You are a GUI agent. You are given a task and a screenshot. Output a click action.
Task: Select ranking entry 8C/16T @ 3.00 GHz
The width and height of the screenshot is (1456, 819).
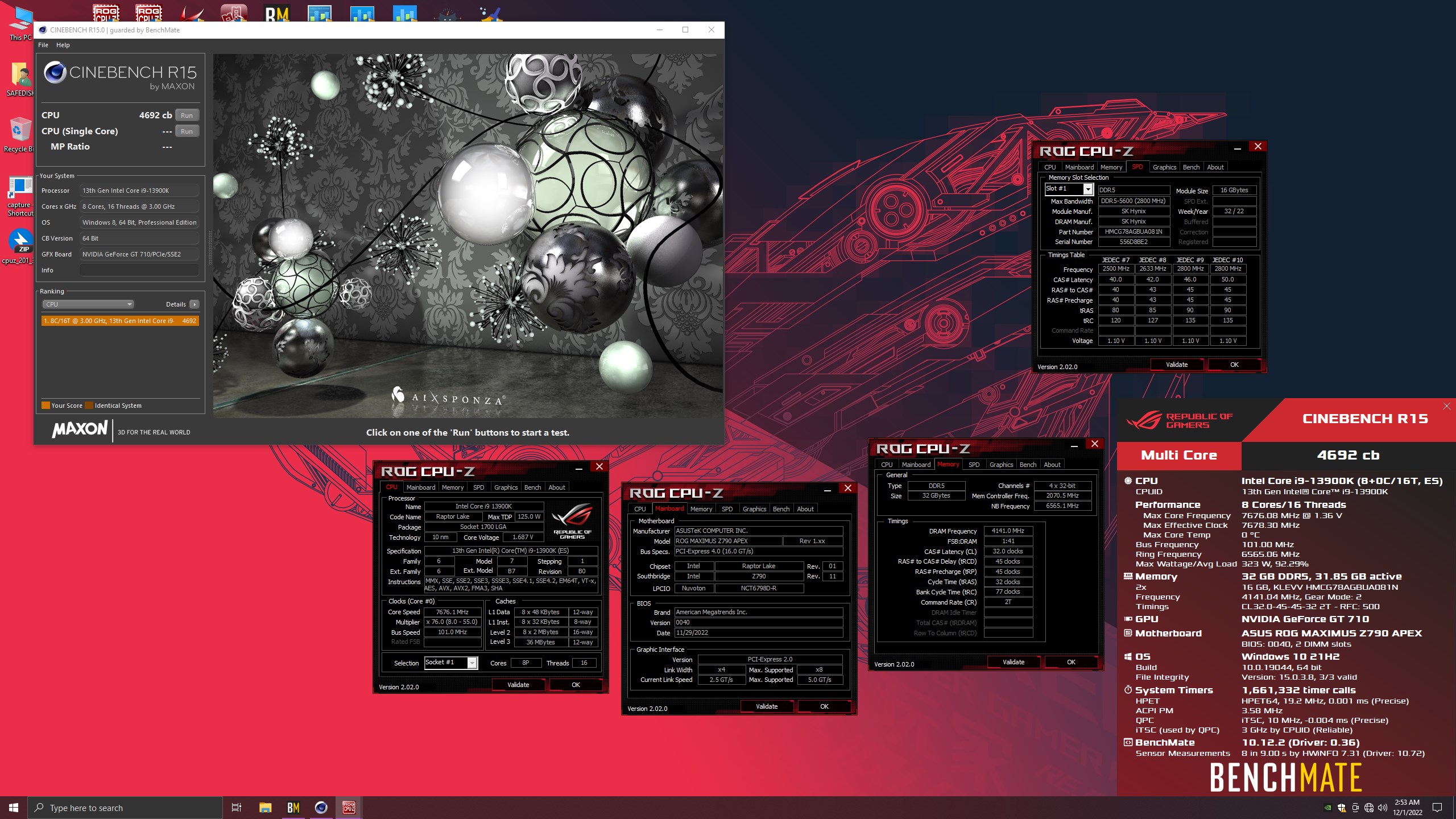coord(120,321)
